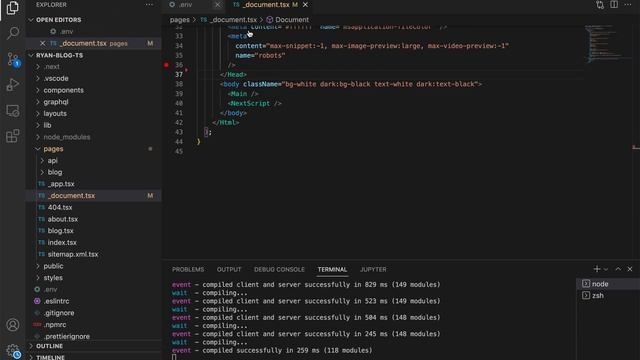Select the Terminal panel tab
This screenshot has width=640, height=360.
click(x=332, y=269)
